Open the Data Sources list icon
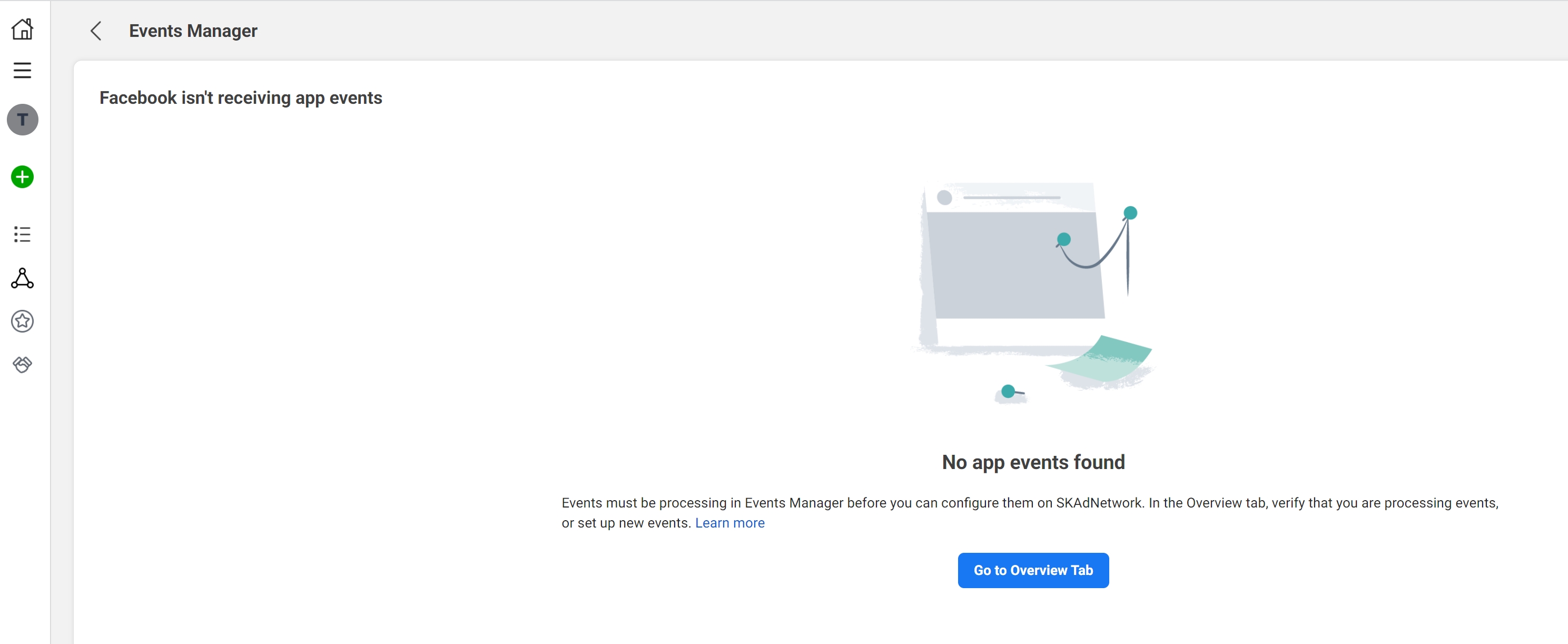This screenshot has width=1568, height=644. coord(23,235)
